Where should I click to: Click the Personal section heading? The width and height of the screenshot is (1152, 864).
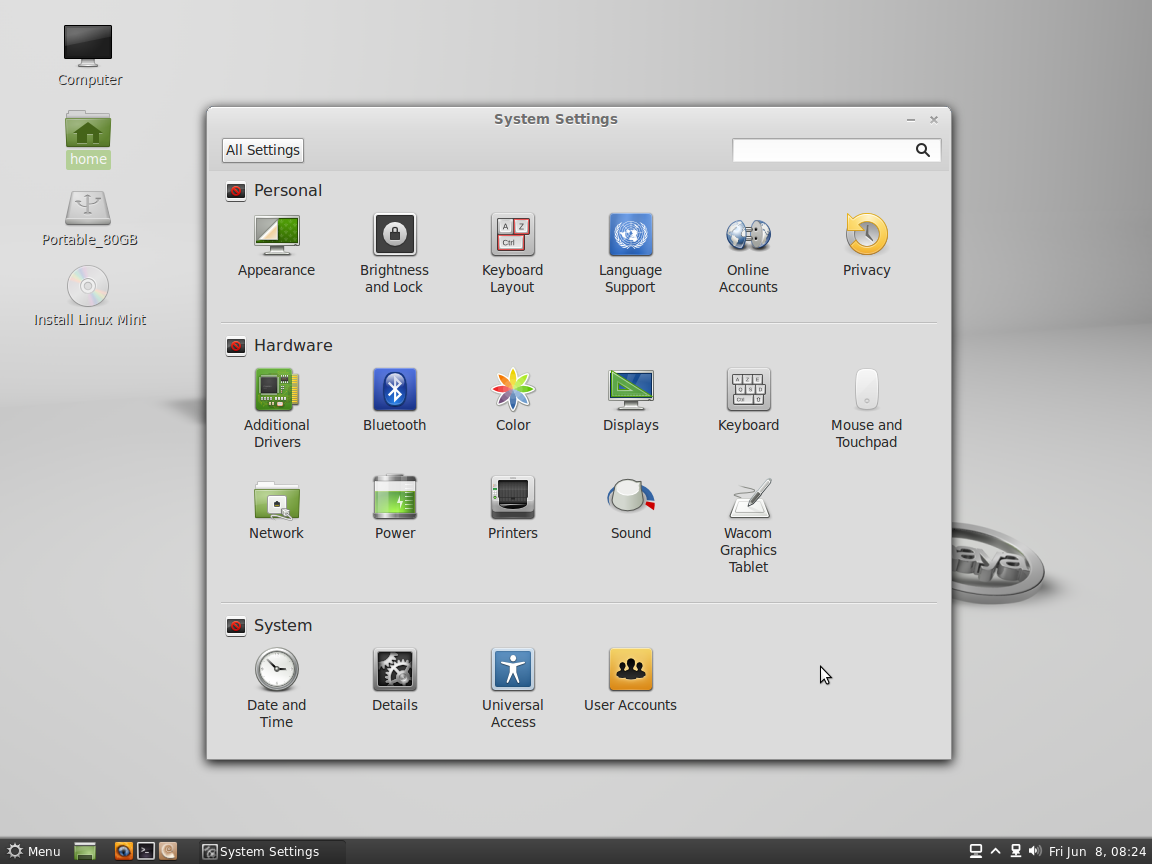[288, 190]
